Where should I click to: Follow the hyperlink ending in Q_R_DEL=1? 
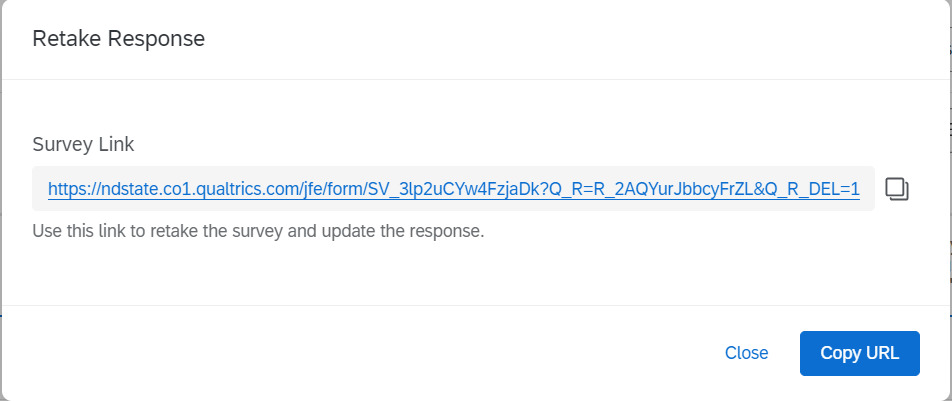coord(454,190)
